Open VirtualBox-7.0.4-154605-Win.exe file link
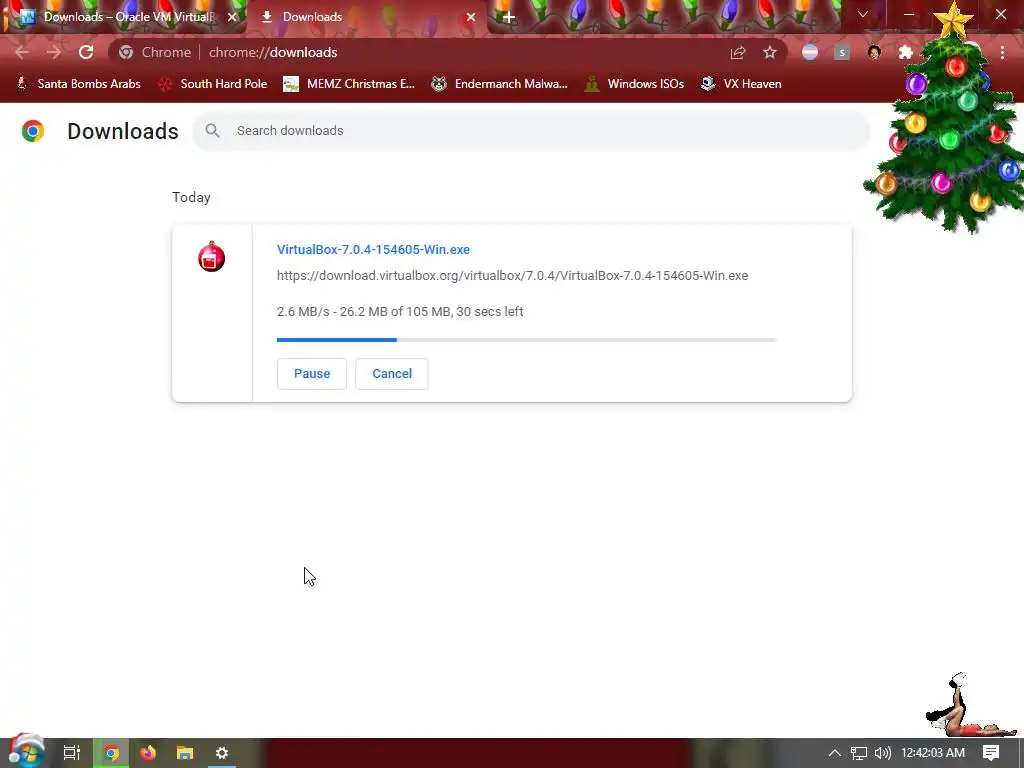 [x=373, y=249]
